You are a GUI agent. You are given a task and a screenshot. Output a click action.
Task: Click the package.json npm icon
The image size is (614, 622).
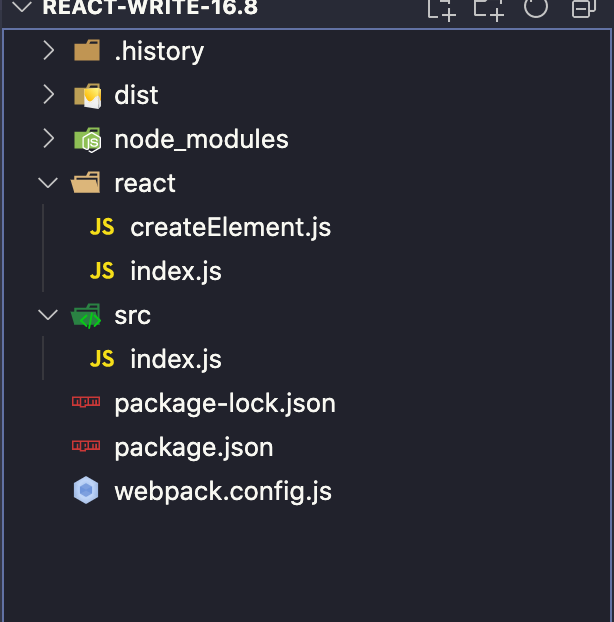[x=87, y=448]
